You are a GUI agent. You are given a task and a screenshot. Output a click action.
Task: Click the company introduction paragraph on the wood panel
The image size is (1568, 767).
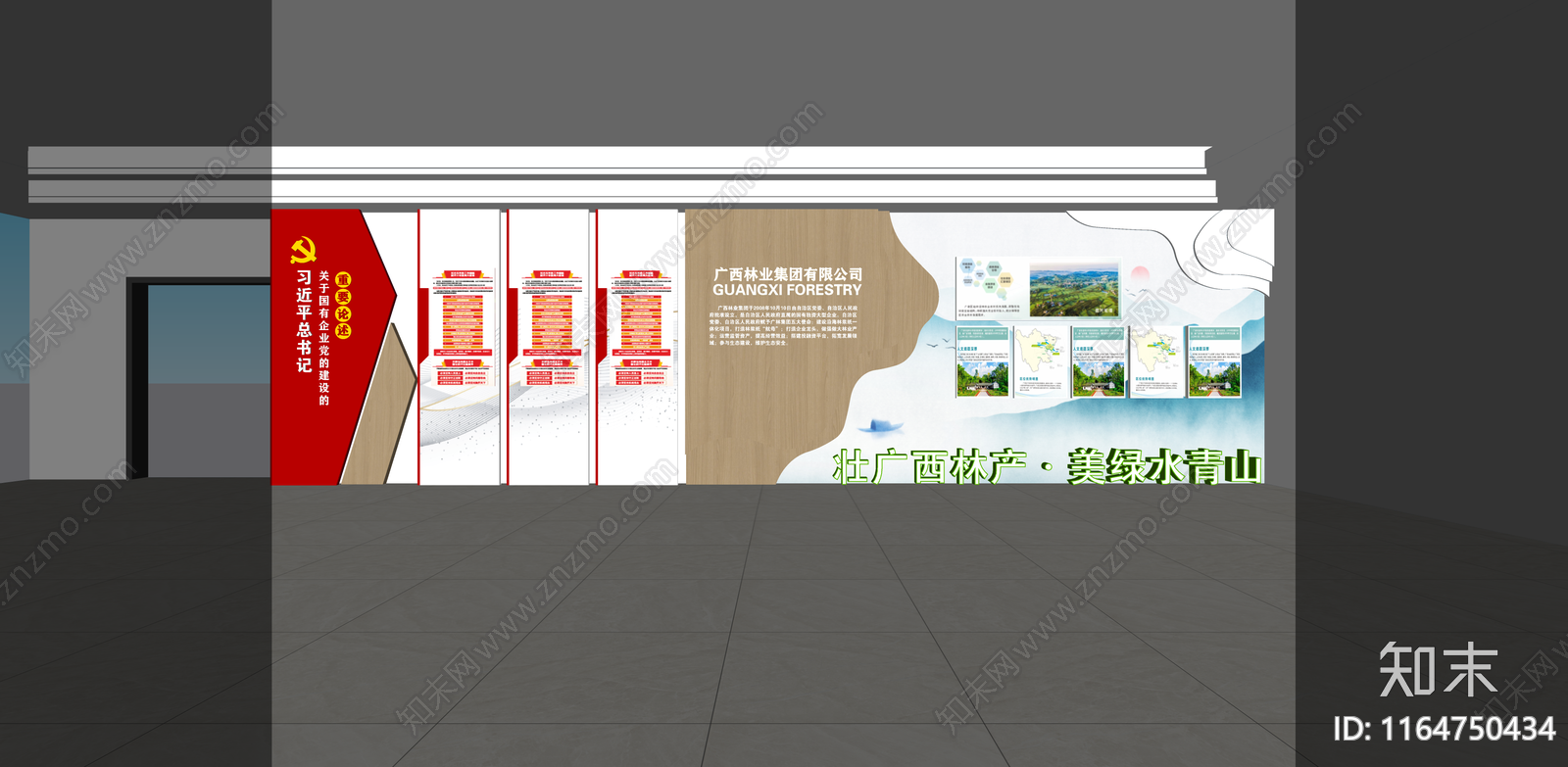(x=784, y=325)
